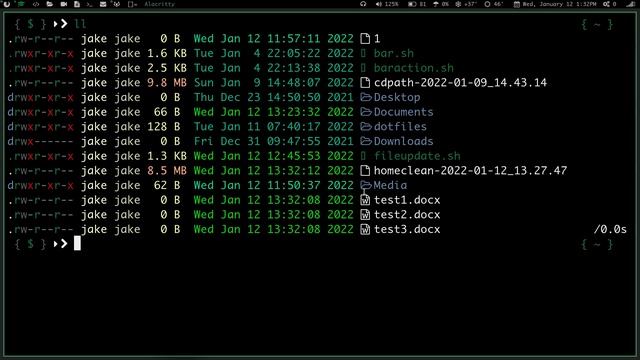Click the volume speaker icon showing 125%

click(378, 4)
